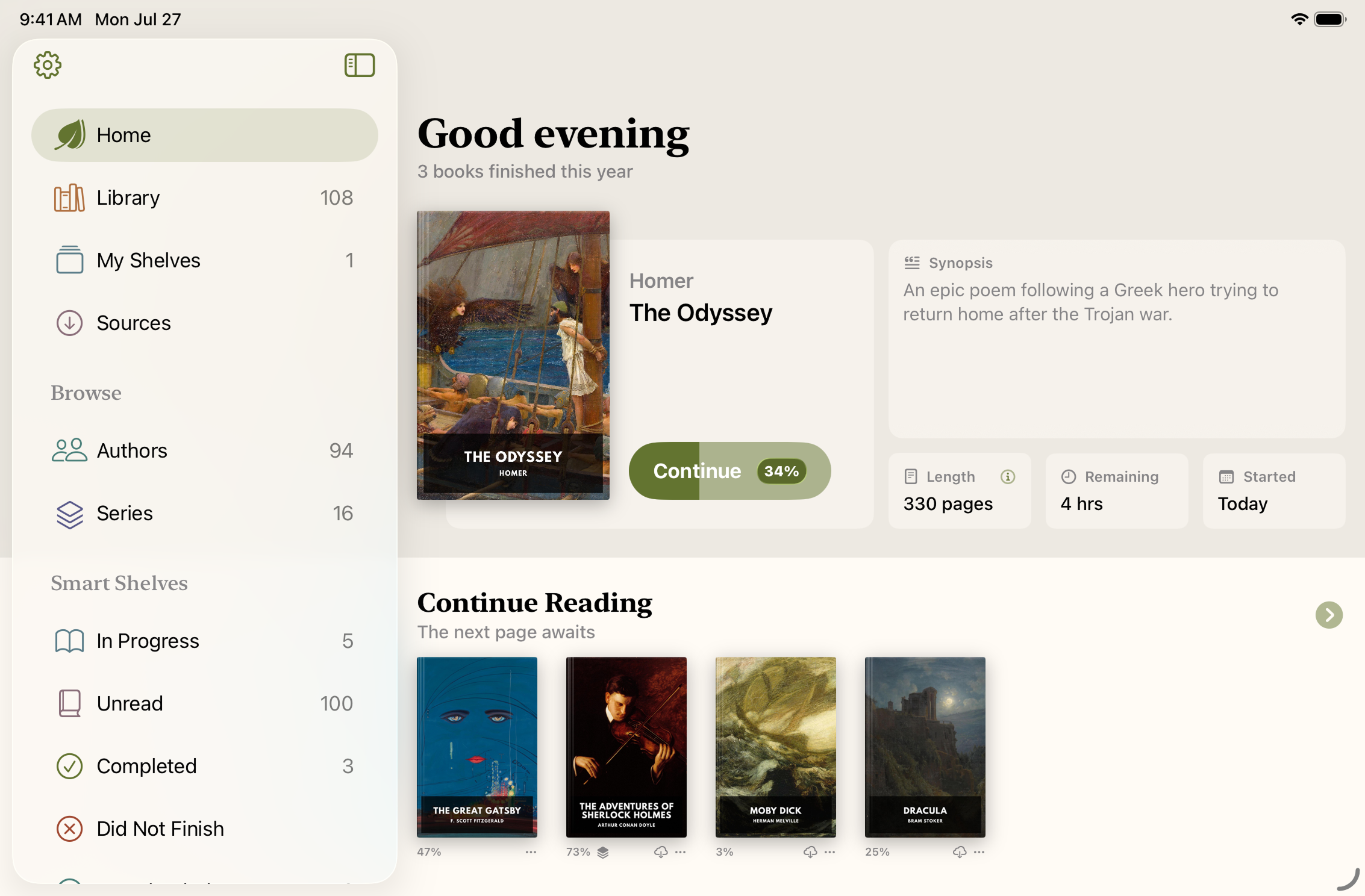This screenshot has width=1365, height=896.
Task: Open the Series section
Action: (205, 513)
